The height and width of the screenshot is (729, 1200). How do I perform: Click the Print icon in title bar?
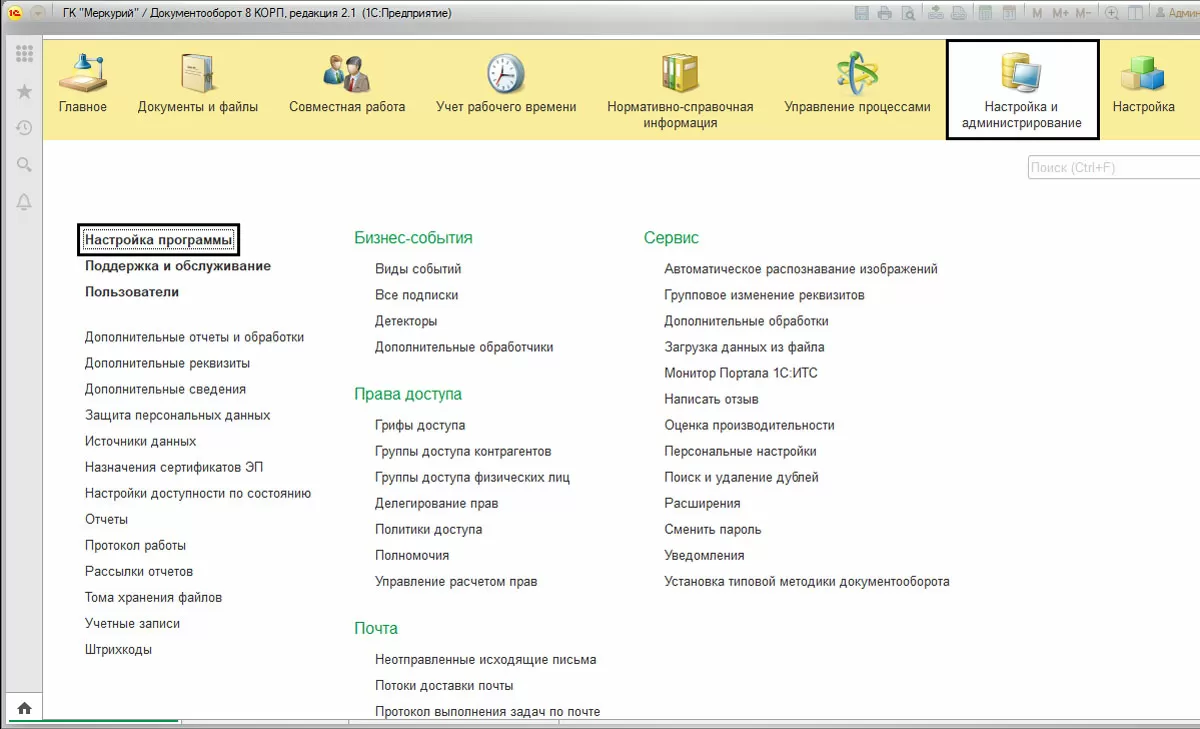coord(884,13)
